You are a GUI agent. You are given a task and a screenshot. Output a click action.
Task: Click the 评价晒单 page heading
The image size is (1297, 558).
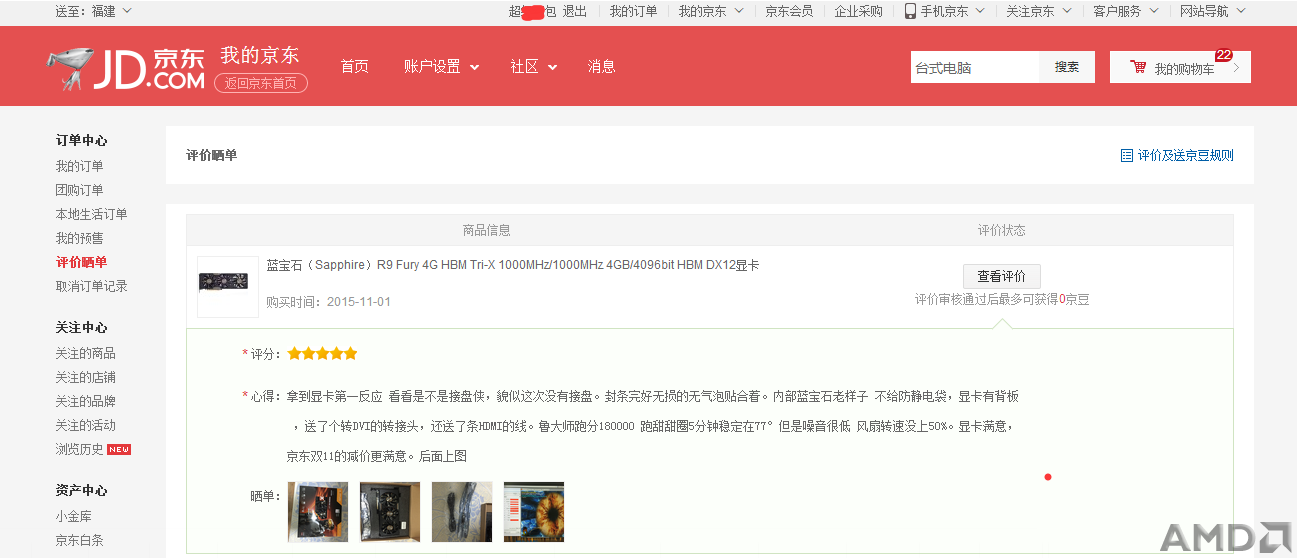tap(212, 155)
